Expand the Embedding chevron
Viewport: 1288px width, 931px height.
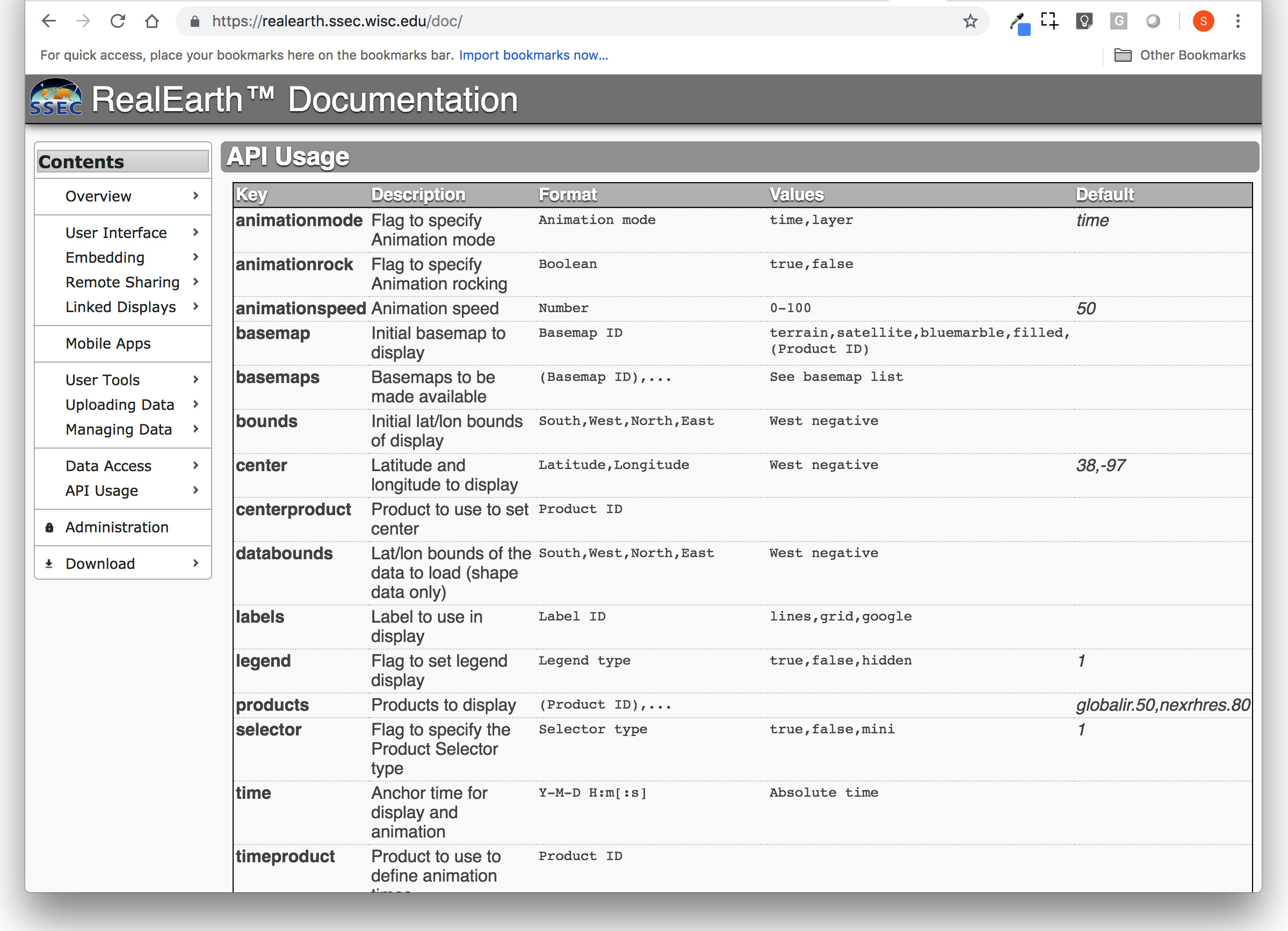click(x=196, y=257)
